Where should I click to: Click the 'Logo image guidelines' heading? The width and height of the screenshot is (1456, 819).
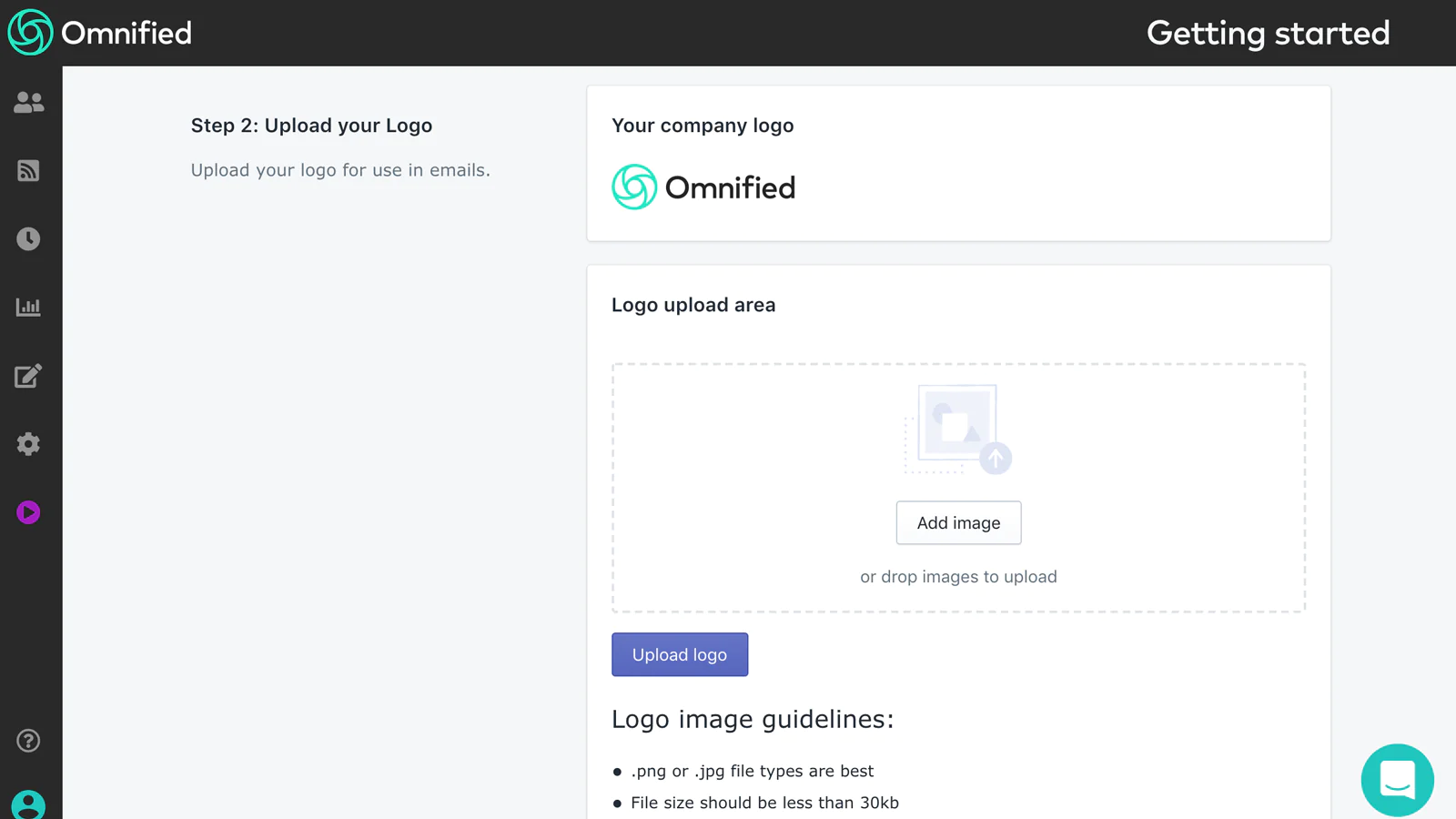tap(752, 719)
